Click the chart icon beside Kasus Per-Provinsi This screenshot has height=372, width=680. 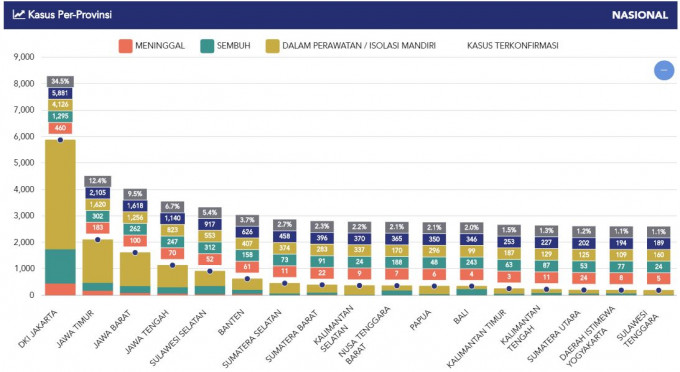click(19, 14)
